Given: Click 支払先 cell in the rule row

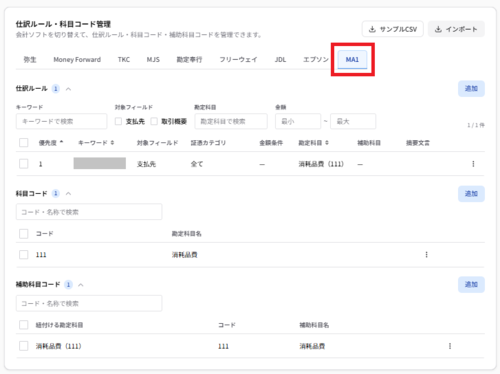Looking at the screenshot, I should tap(146, 164).
